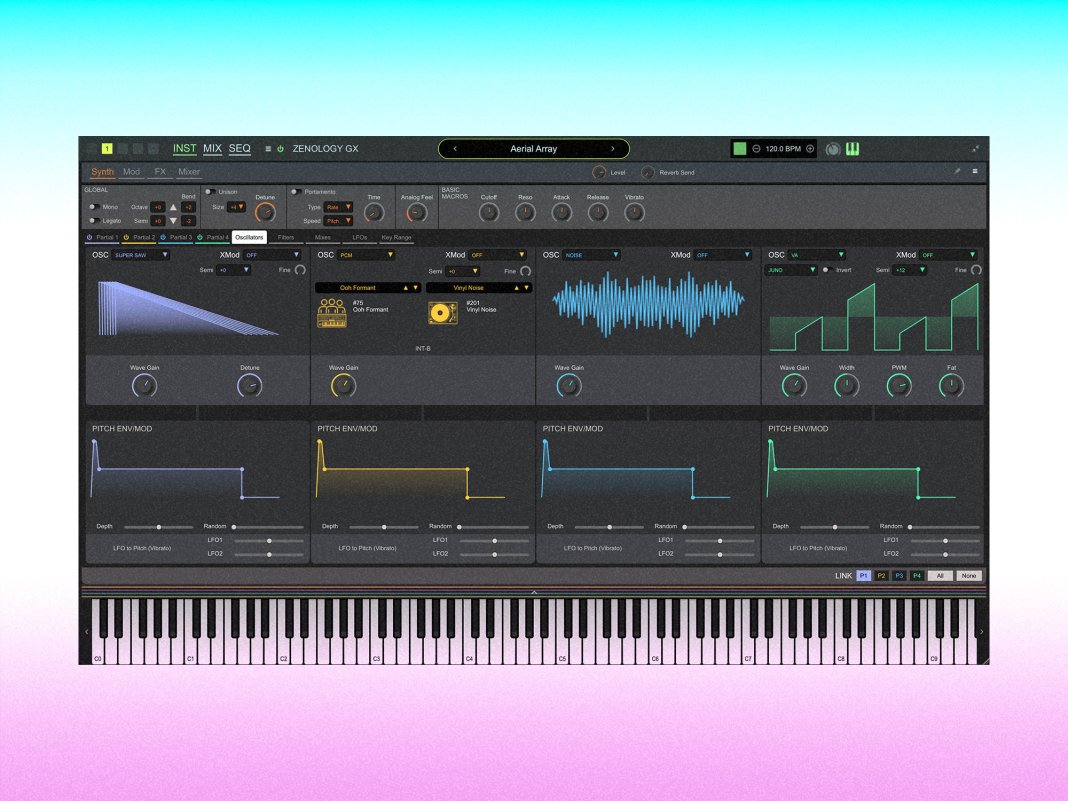
Task: Click the ZENOLOGY GX power icon
Action: pos(280,149)
